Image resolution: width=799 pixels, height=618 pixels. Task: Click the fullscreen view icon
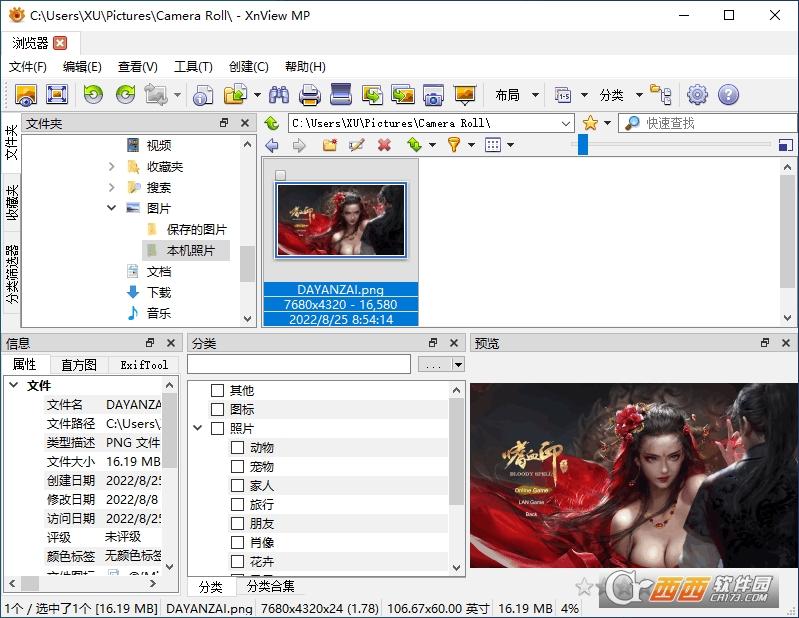[x=57, y=95]
